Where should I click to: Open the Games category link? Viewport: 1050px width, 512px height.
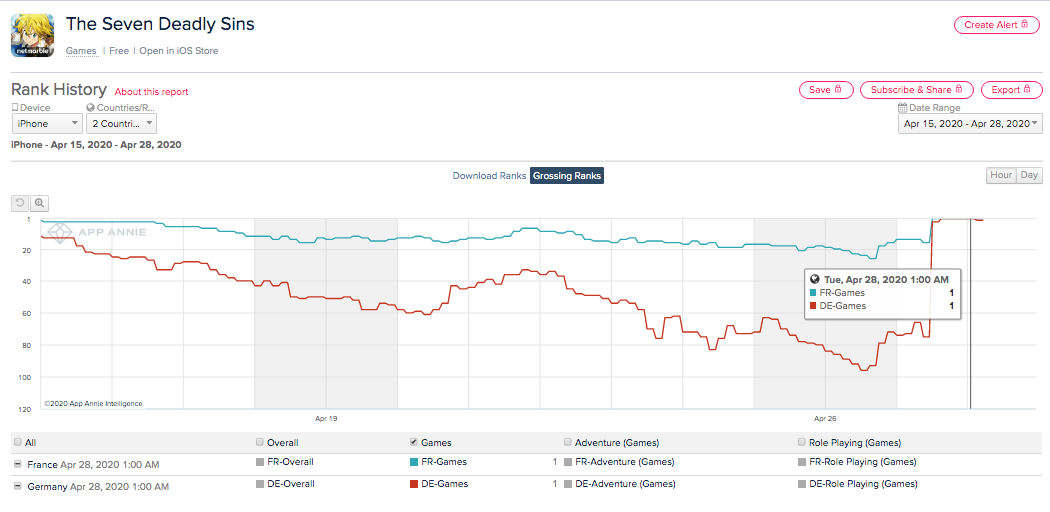pyautogui.click(x=81, y=51)
